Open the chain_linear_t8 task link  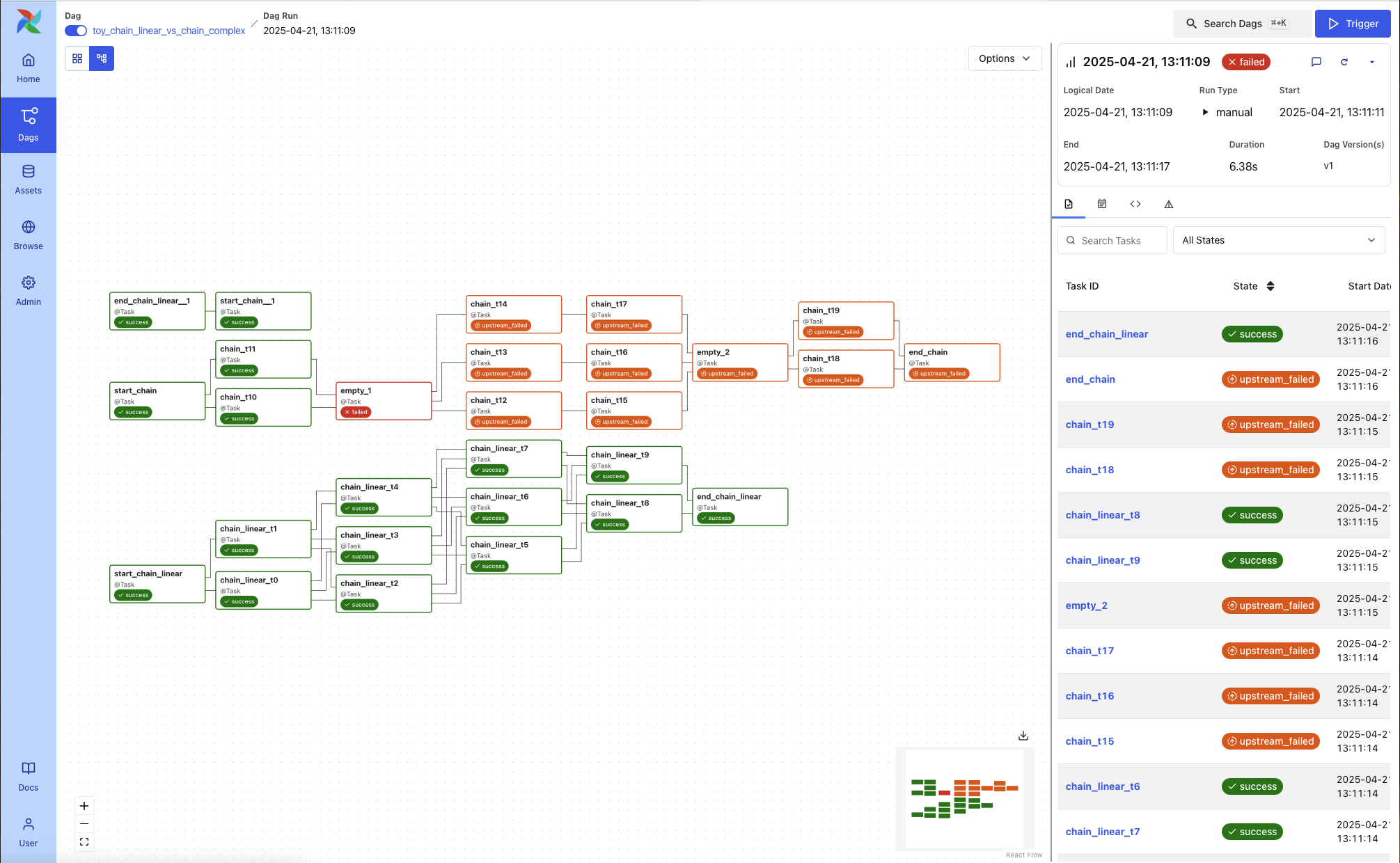pyautogui.click(x=1103, y=515)
